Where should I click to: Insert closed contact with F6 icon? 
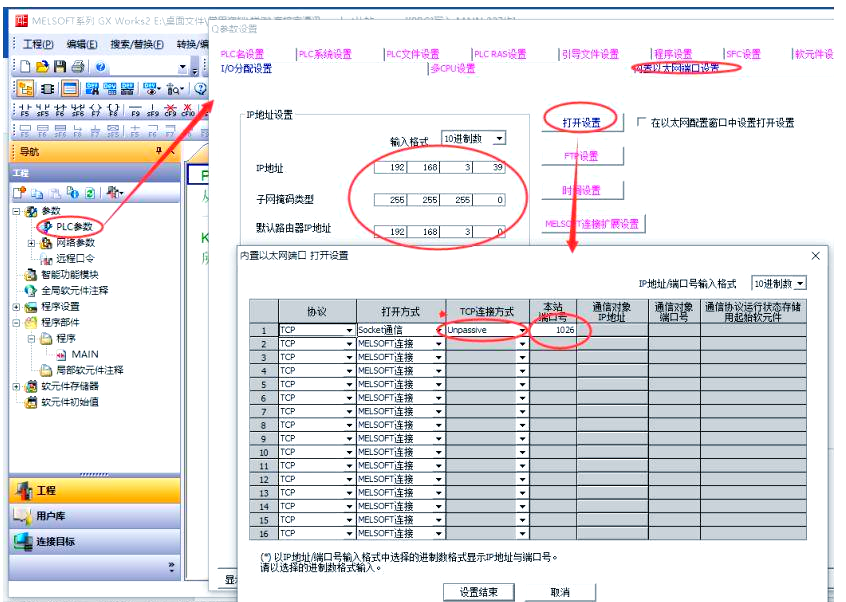point(60,110)
